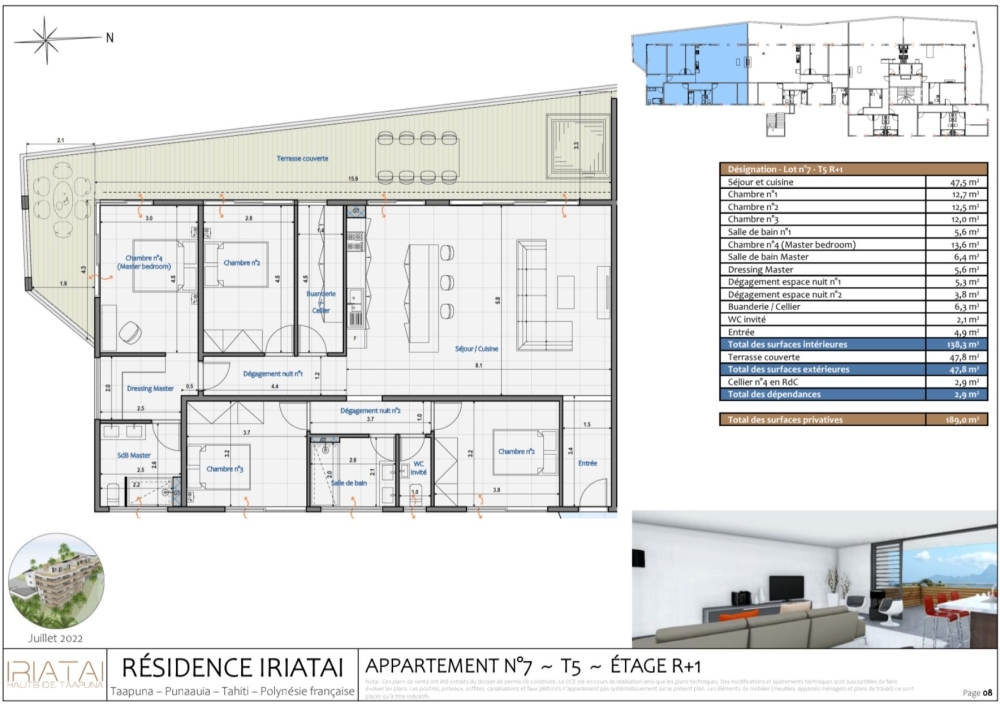Click the Total des surfaces intérieures row
The height and width of the screenshot is (705, 1000).
853,343
